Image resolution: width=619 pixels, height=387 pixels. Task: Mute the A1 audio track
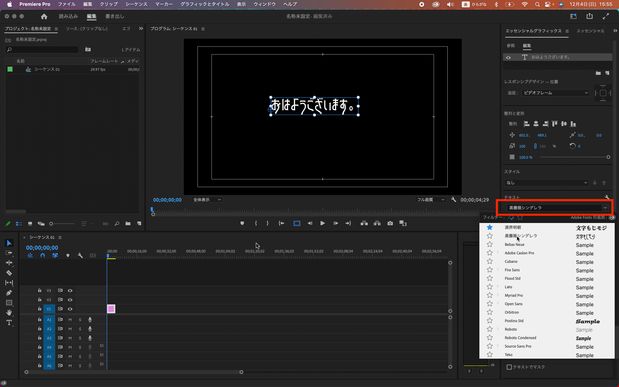click(x=70, y=319)
